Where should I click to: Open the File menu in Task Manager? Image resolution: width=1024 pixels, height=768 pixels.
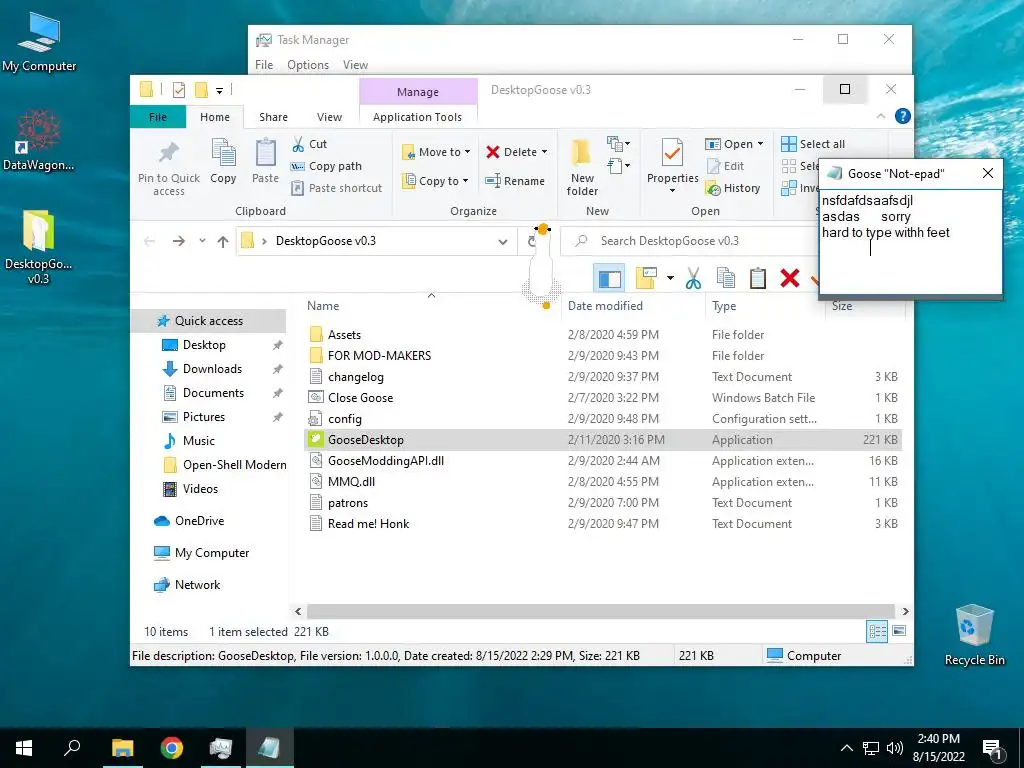tap(264, 65)
